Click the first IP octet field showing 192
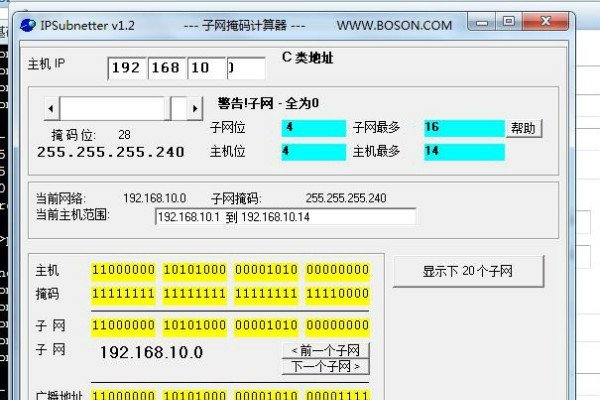The width and height of the screenshot is (600, 400). click(x=127, y=68)
